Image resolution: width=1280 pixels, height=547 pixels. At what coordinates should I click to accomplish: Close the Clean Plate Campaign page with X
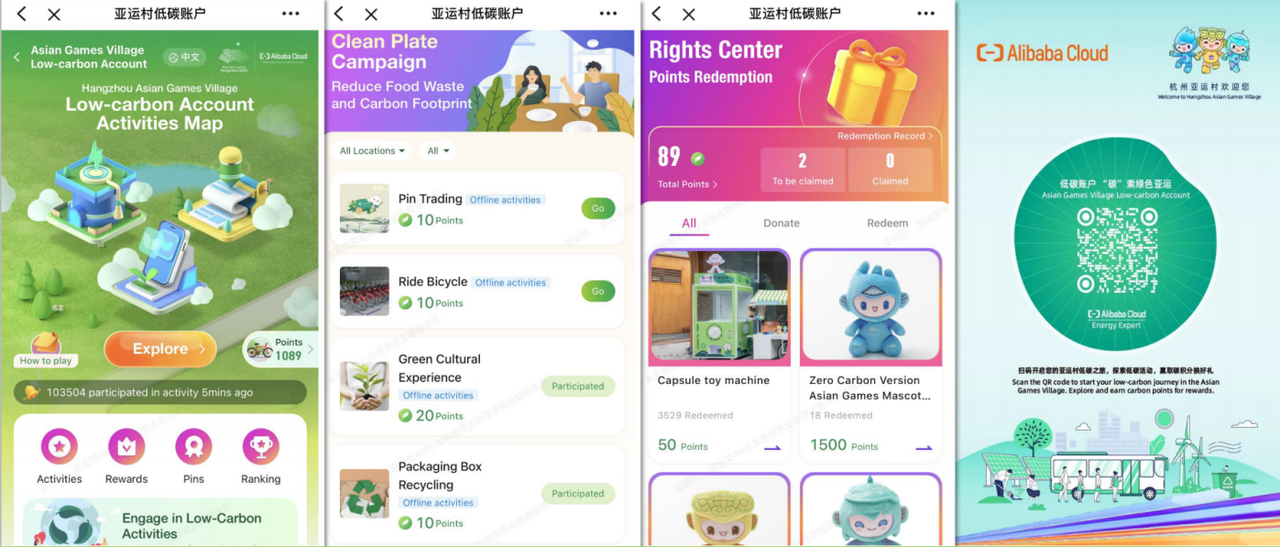371,14
